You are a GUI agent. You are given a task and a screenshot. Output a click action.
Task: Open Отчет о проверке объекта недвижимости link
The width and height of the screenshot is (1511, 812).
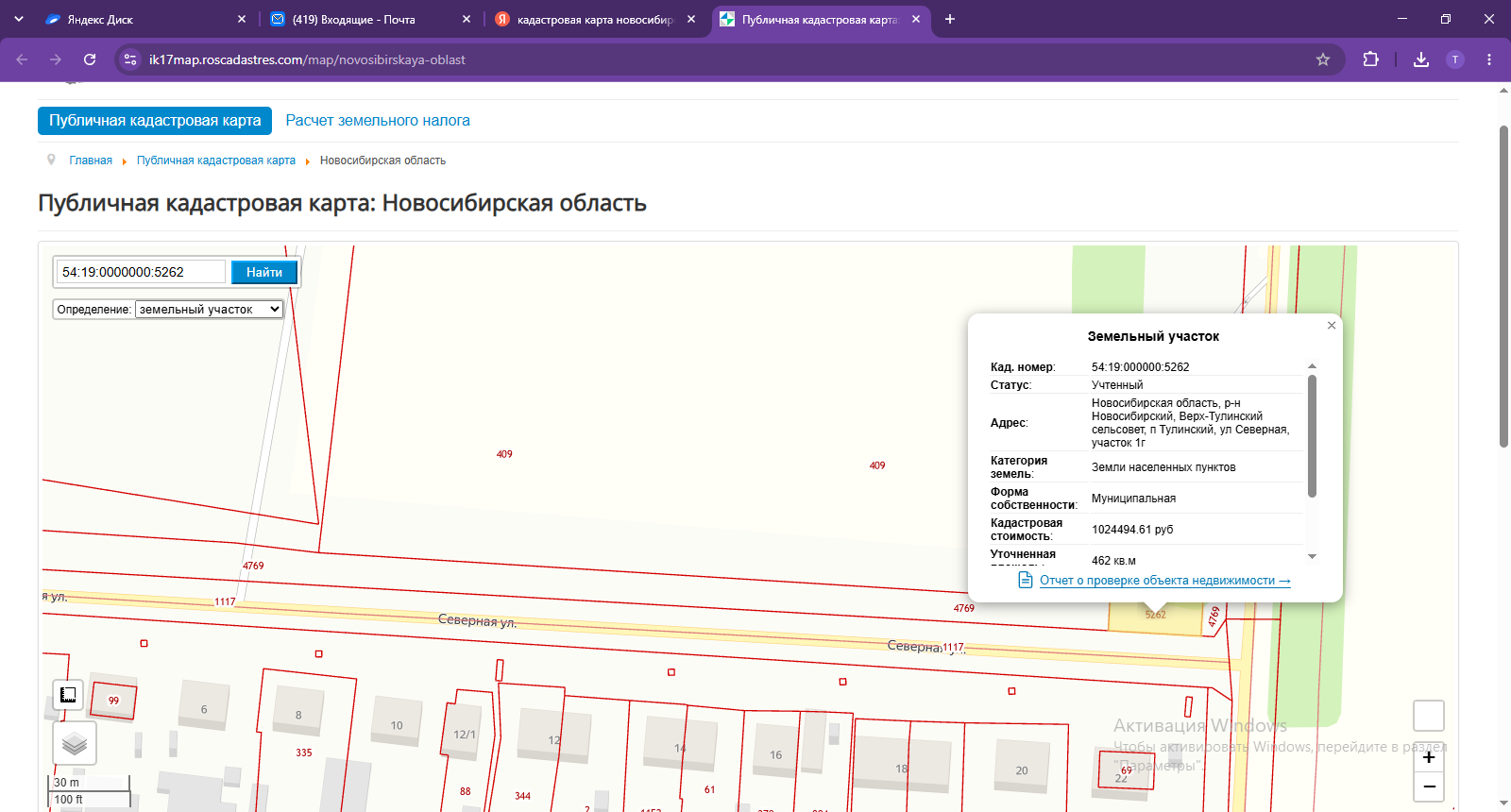(x=1165, y=581)
